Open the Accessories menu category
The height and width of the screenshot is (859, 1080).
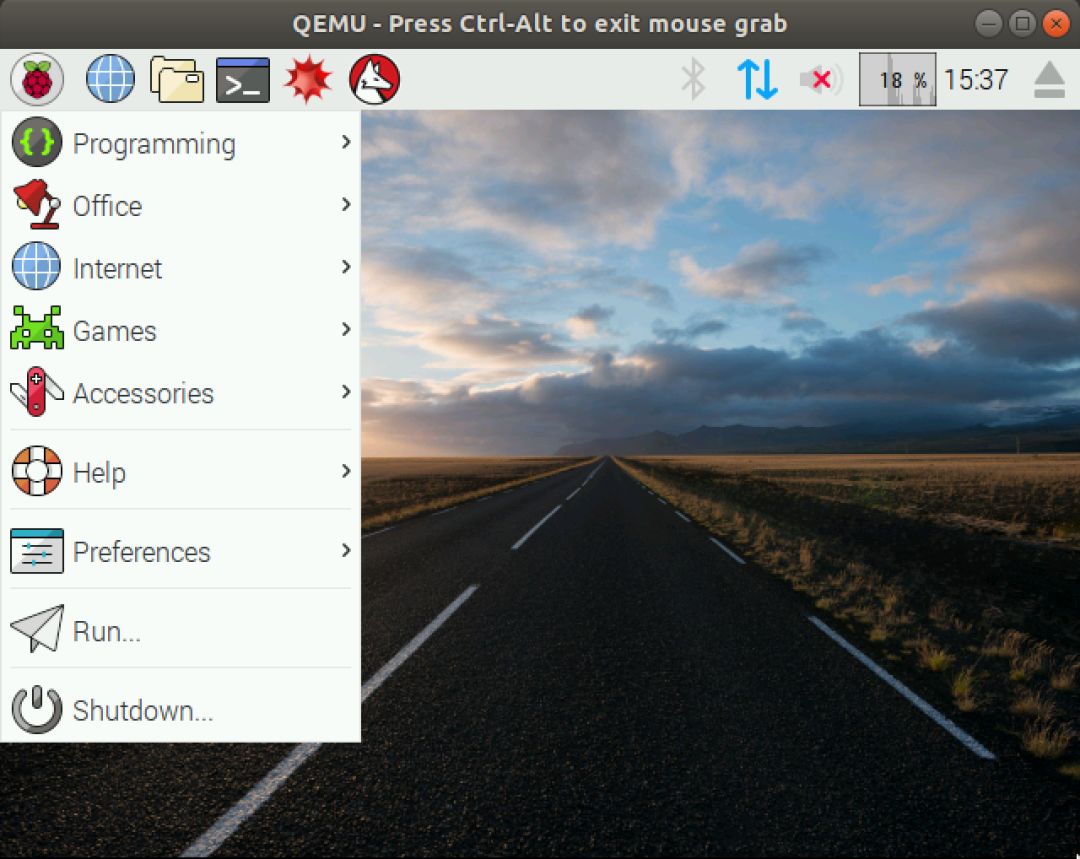point(180,393)
